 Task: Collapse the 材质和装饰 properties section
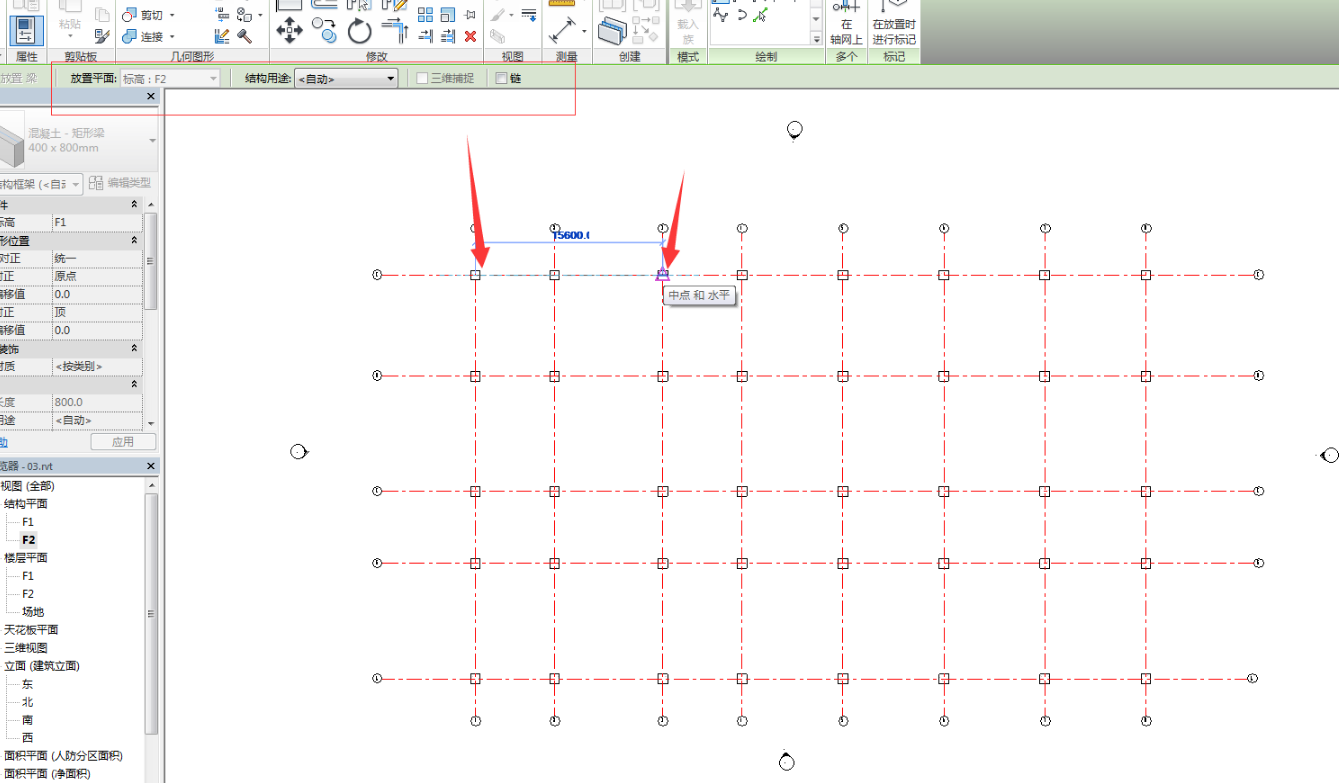point(135,348)
